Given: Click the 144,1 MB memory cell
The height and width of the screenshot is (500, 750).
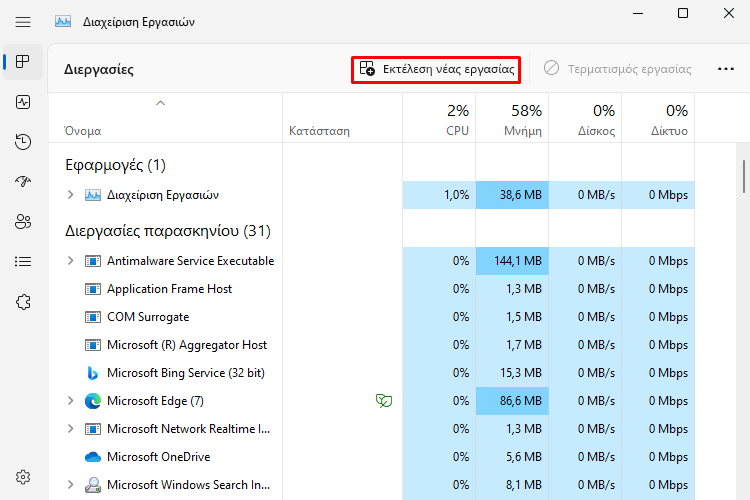Looking at the screenshot, I should pos(512,261).
